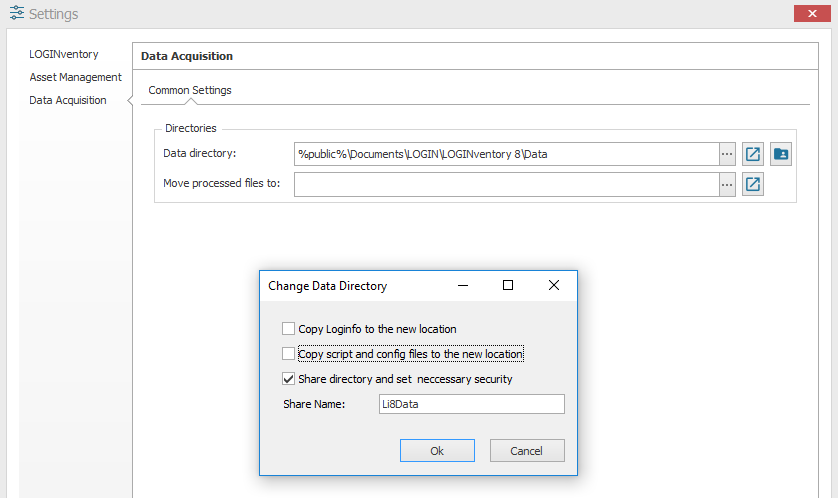Click the Data directory path field
The image size is (838, 498).
(x=507, y=154)
